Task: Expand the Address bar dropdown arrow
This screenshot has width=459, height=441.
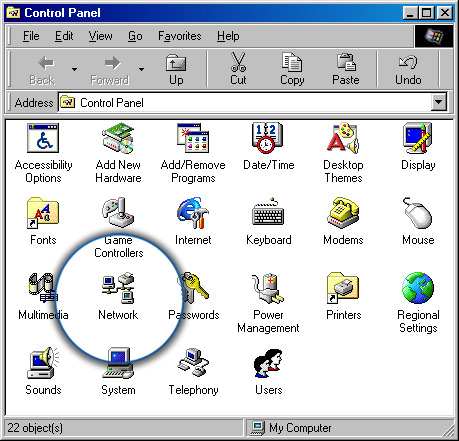Action: pos(439,102)
